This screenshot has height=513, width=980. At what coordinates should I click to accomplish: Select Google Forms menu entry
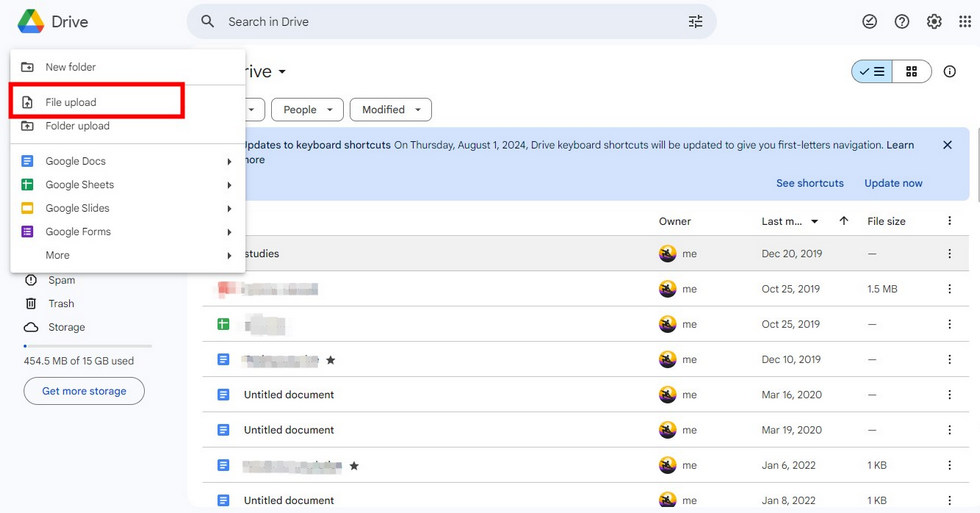click(x=128, y=232)
